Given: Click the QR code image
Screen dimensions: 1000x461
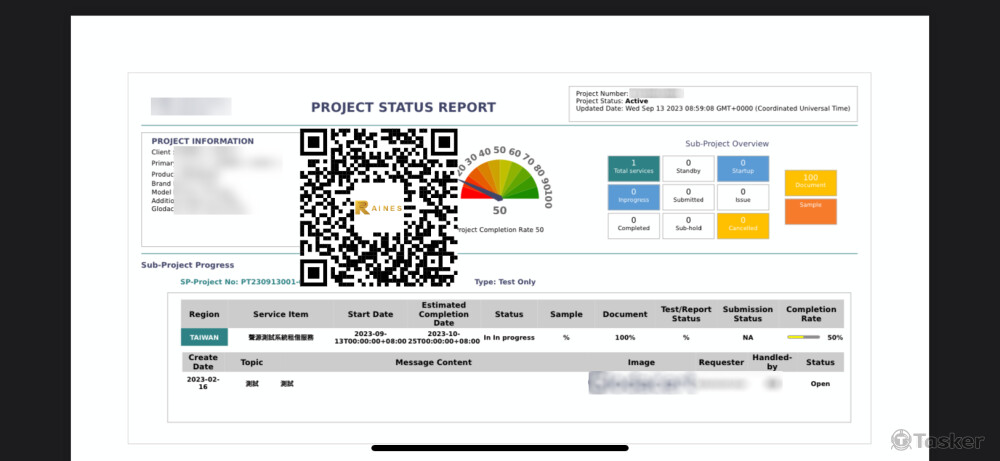Looking at the screenshot, I should coord(378,207).
